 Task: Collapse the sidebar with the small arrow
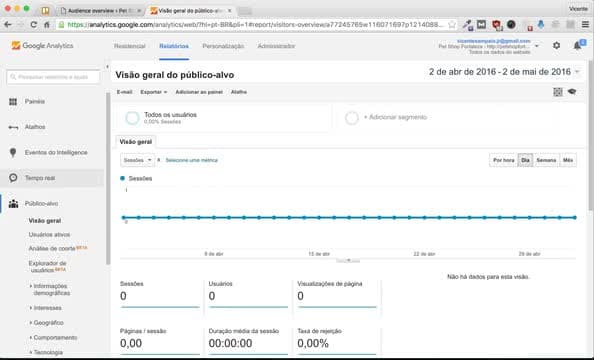[x=107, y=67]
